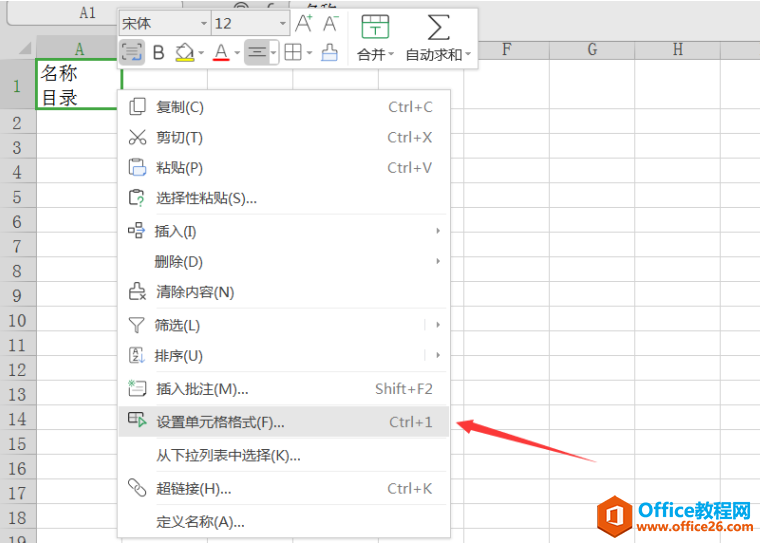The height and width of the screenshot is (544, 760).
Task: Apply the red font color
Action: pyautogui.click(x=221, y=52)
